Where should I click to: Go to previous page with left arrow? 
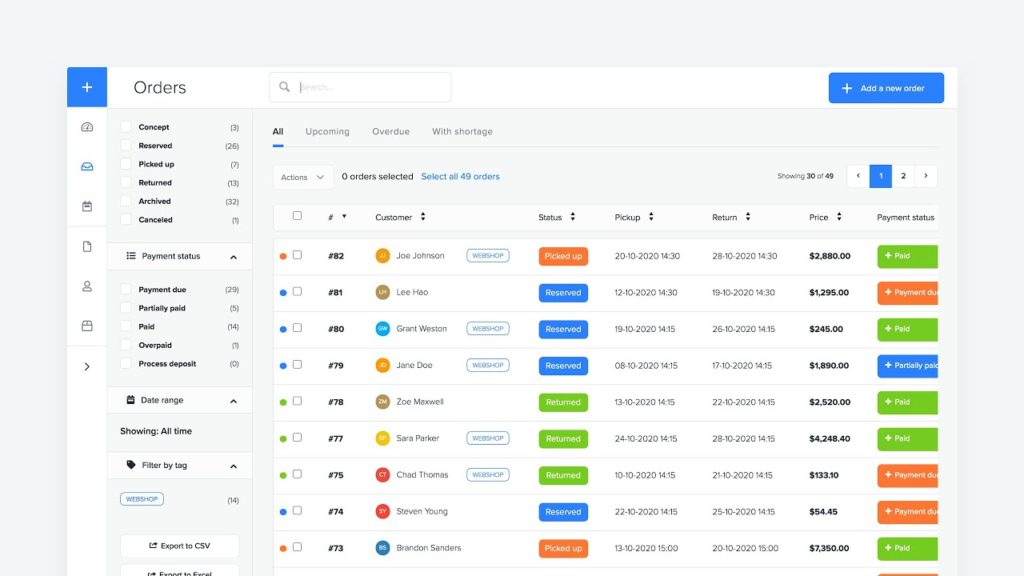click(x=858, y=176)
